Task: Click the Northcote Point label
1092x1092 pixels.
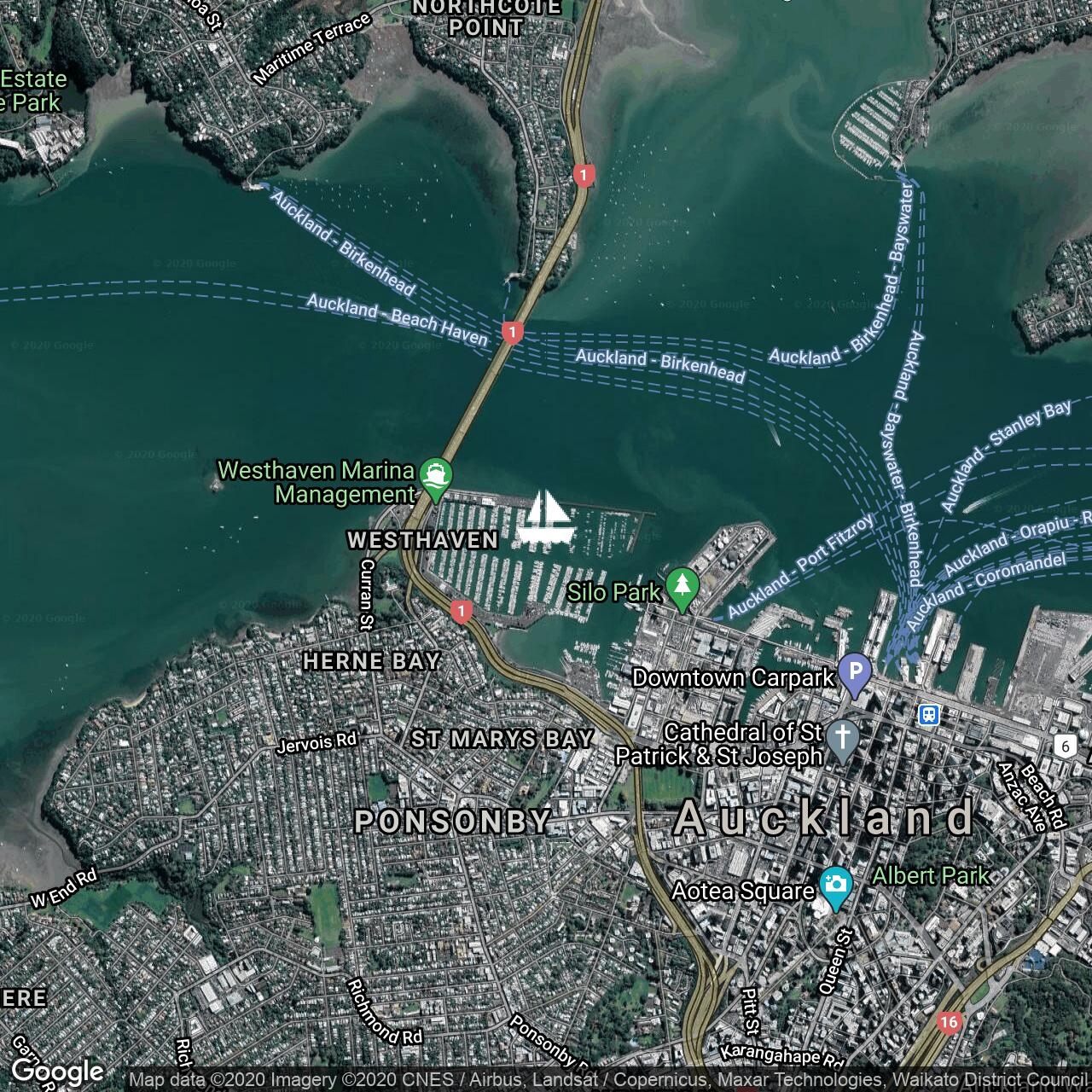Action: tap(486, 18)
